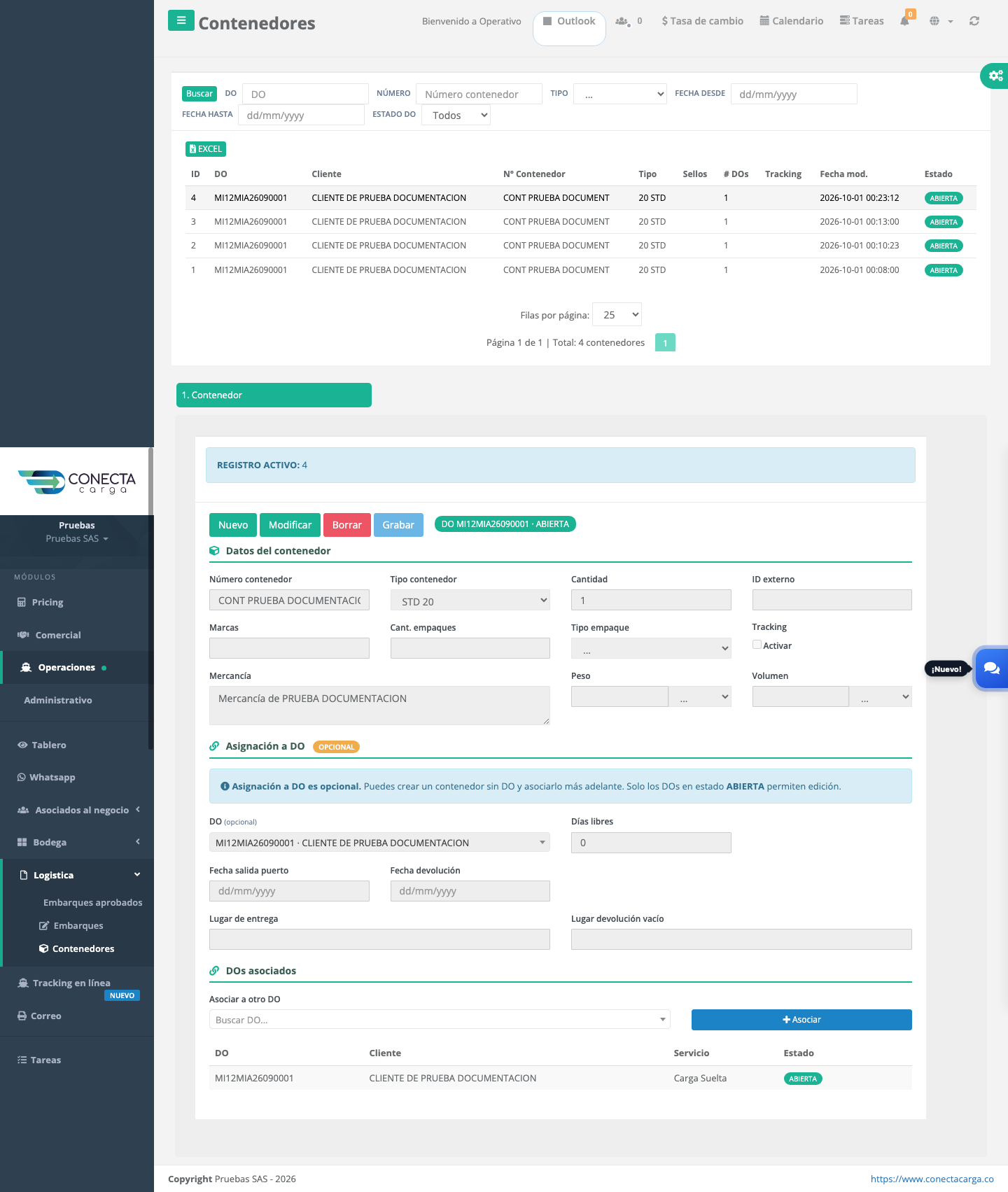The height and width of the screenshot is (1192, 1008).
Task: Open Tipo contenedor STD 20 dropdown
Action: [x=470, y=601]
